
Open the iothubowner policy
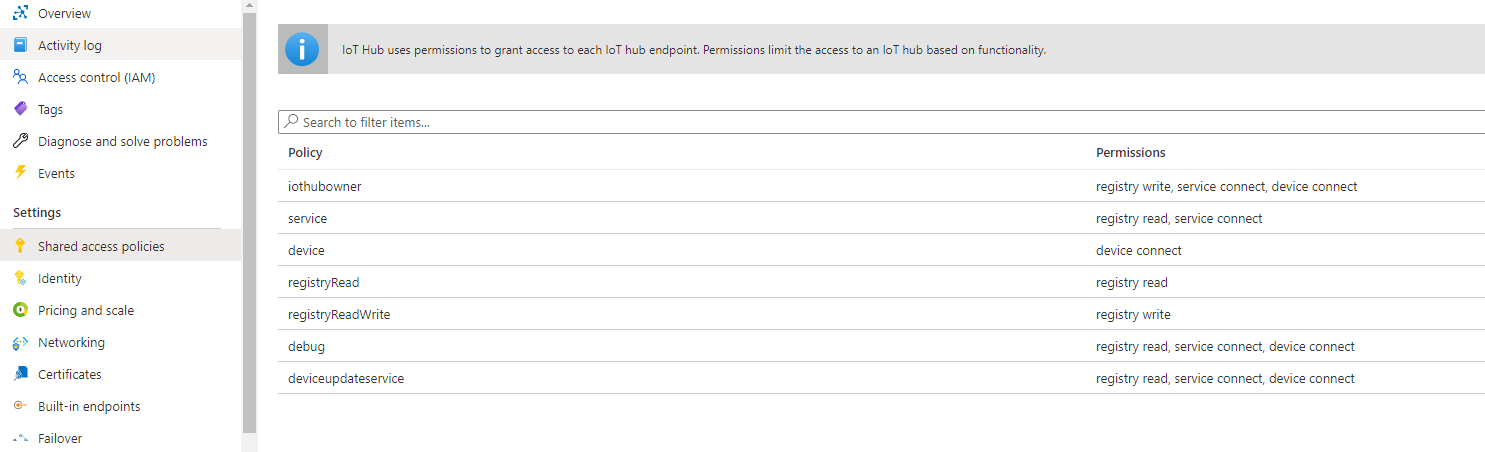(325, 186)
